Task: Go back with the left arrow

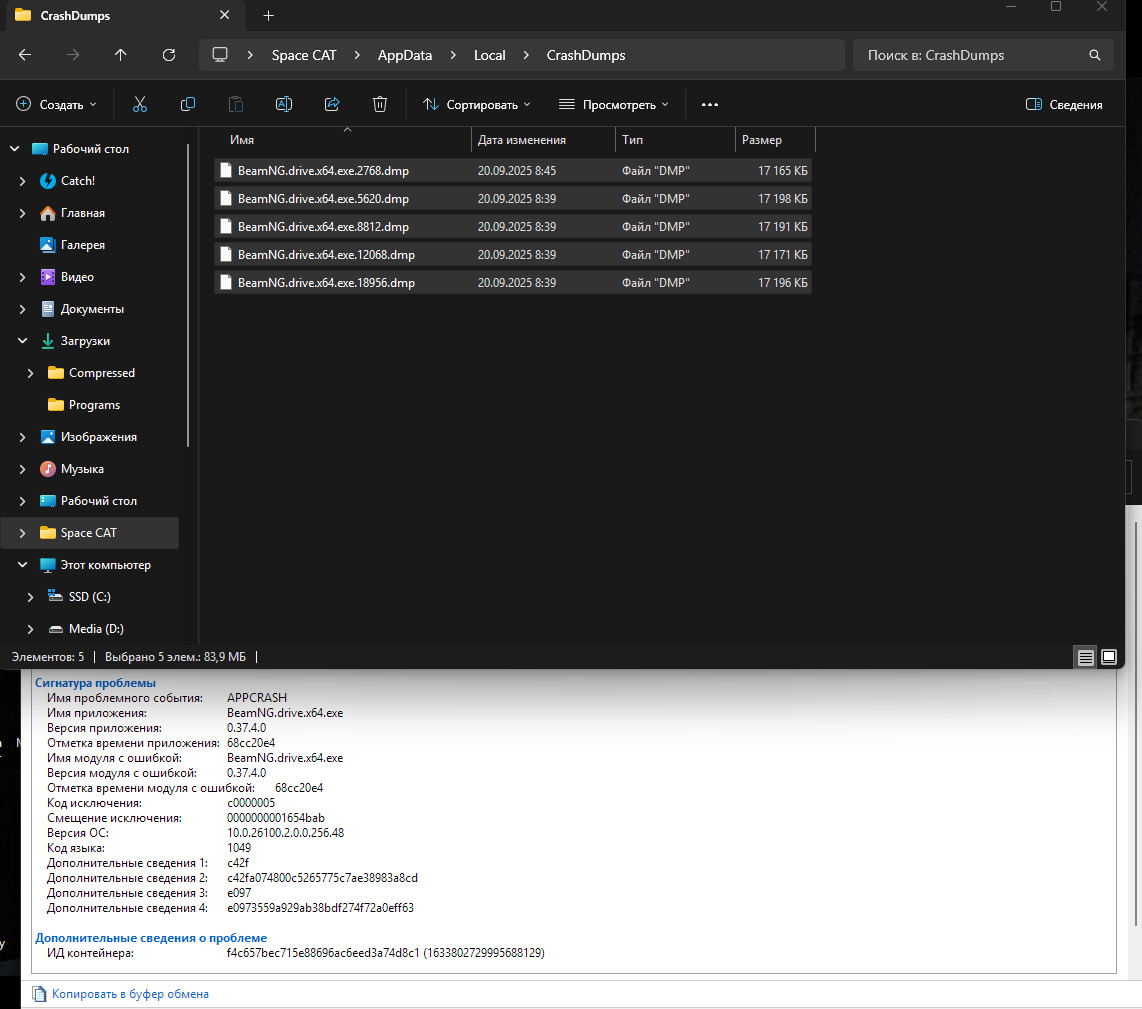Action: tap(25, 55)
